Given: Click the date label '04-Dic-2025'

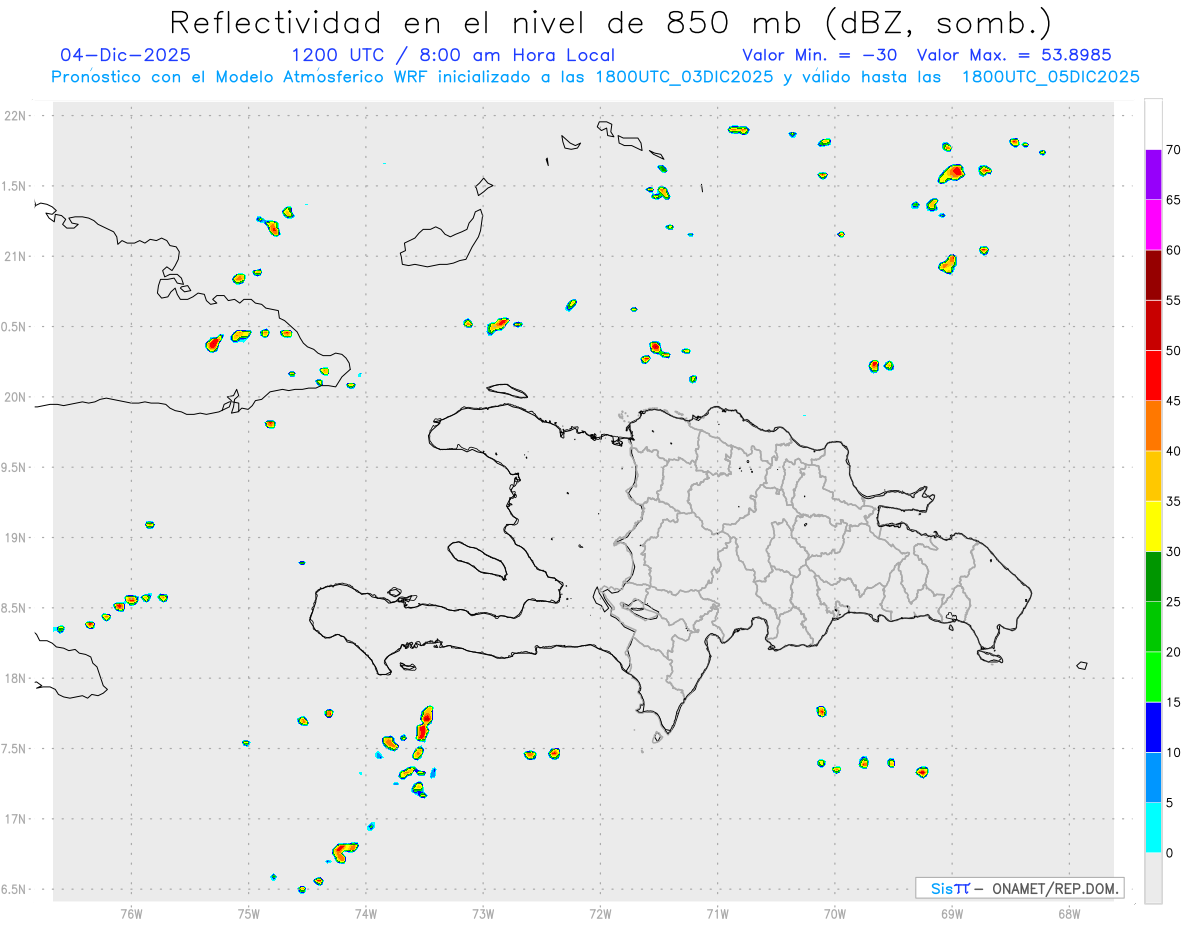Looking at the screenshot, I should point(125,55).
